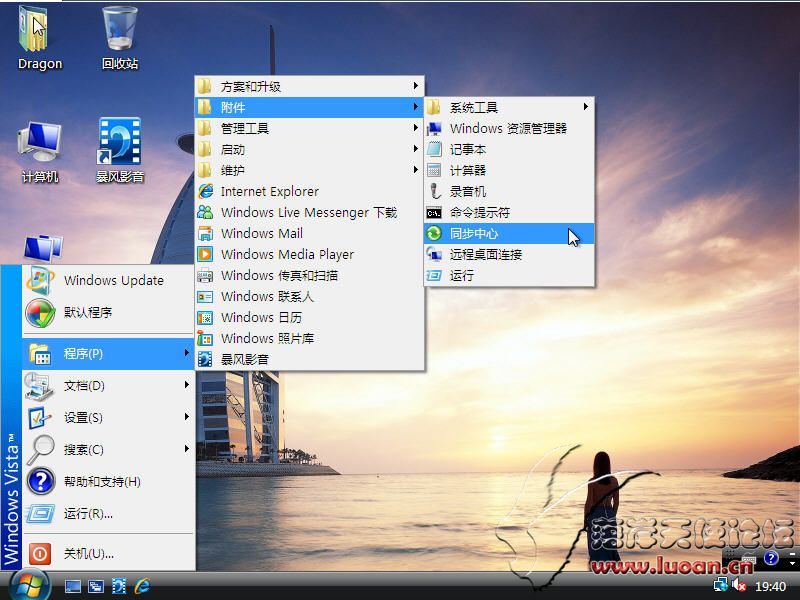Select the 文档(D) label in Start menu
800x600 pixels.
(84, 386)
